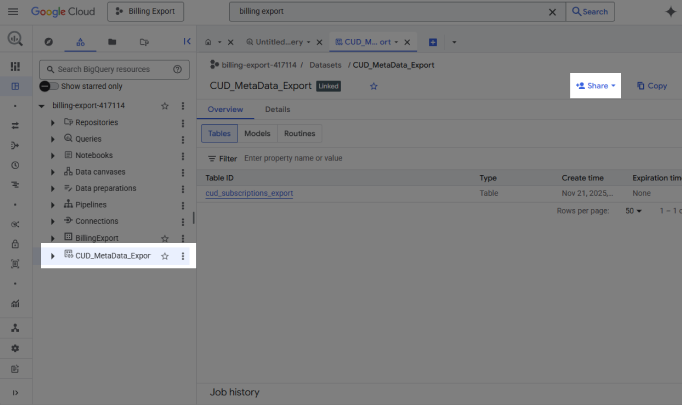Switch to the Details tab
Image resolution: width=682 pixels, height=405 pixels.
(277, 109)
